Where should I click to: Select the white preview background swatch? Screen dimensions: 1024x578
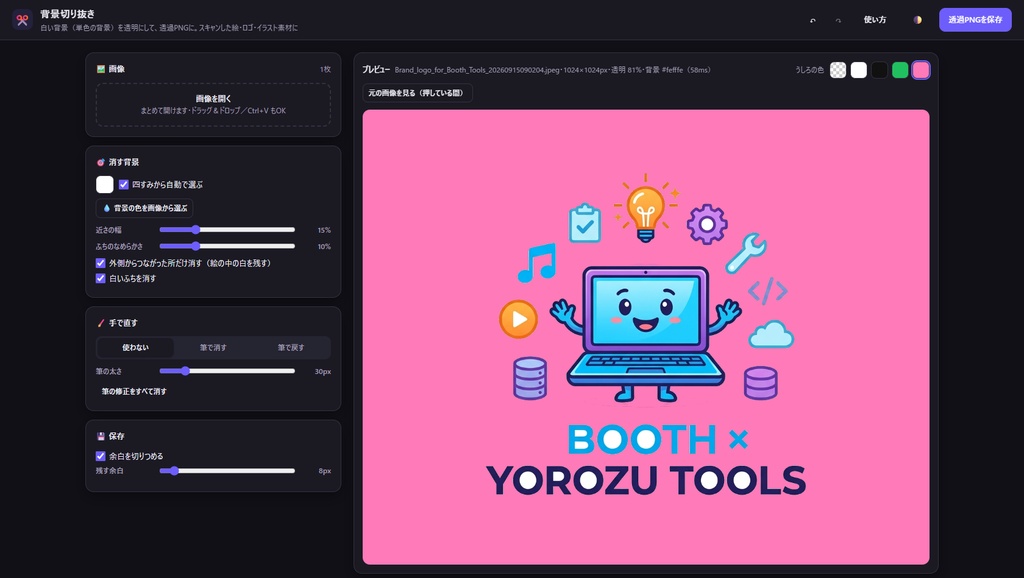point(859,70)
